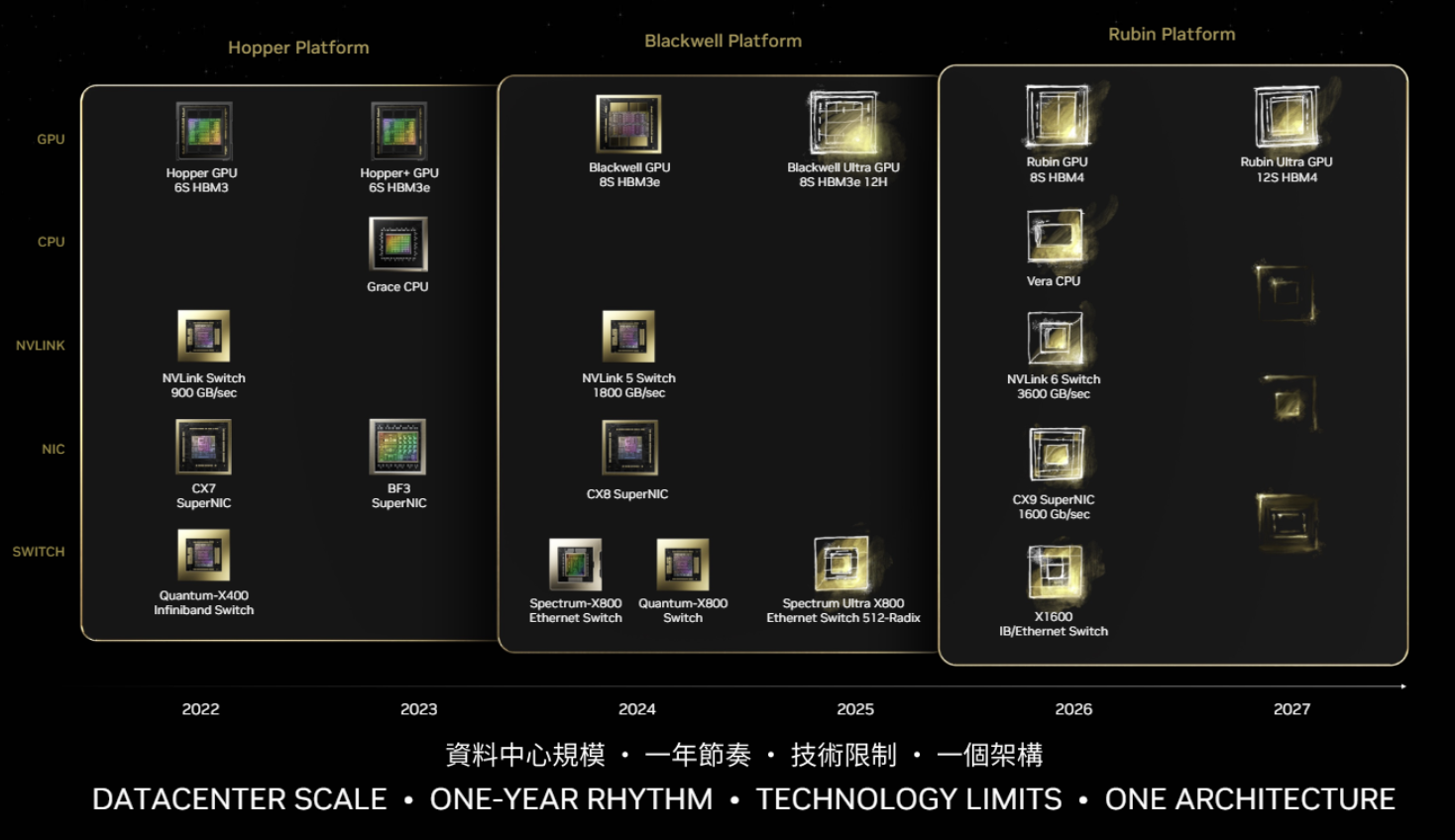Select the Quantum-X400 Infiniband Switch icon

(x=203, y=555)
